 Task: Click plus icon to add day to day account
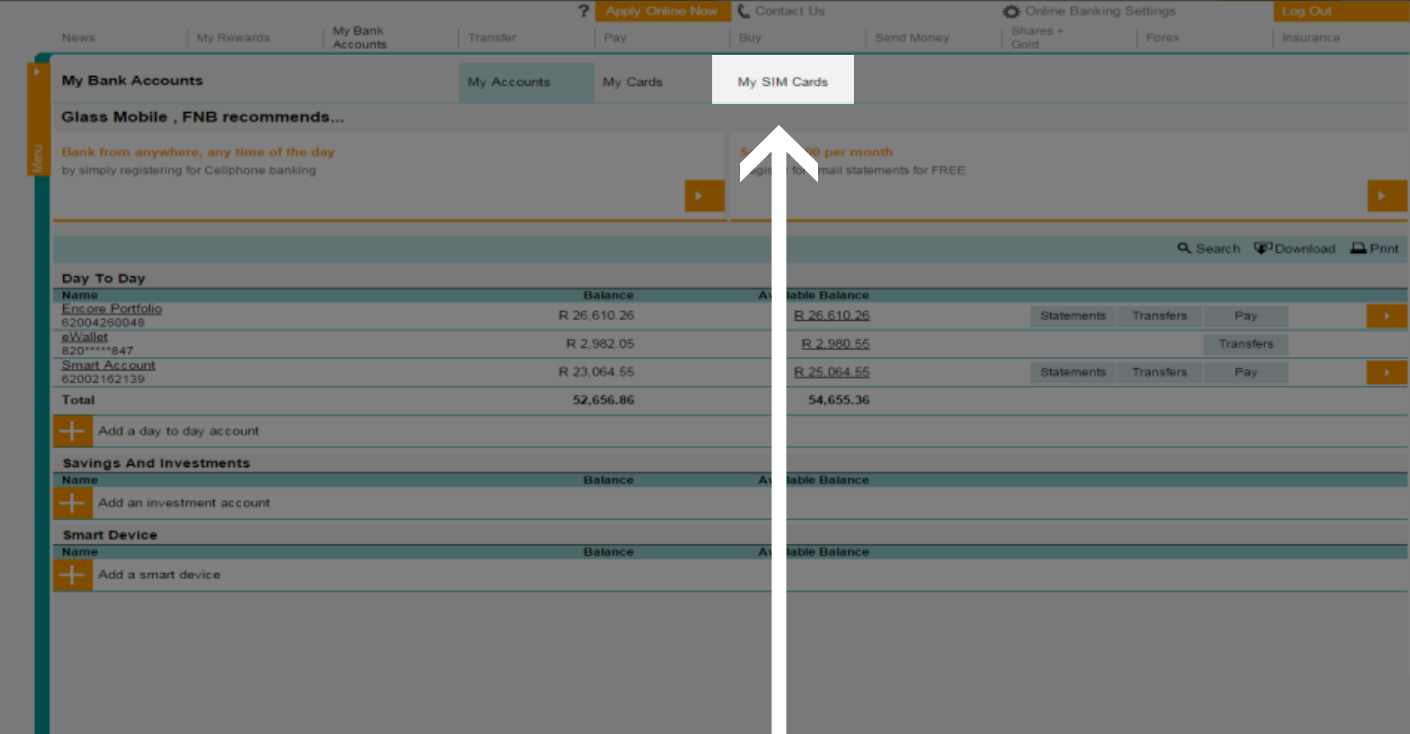coord(72,431)
